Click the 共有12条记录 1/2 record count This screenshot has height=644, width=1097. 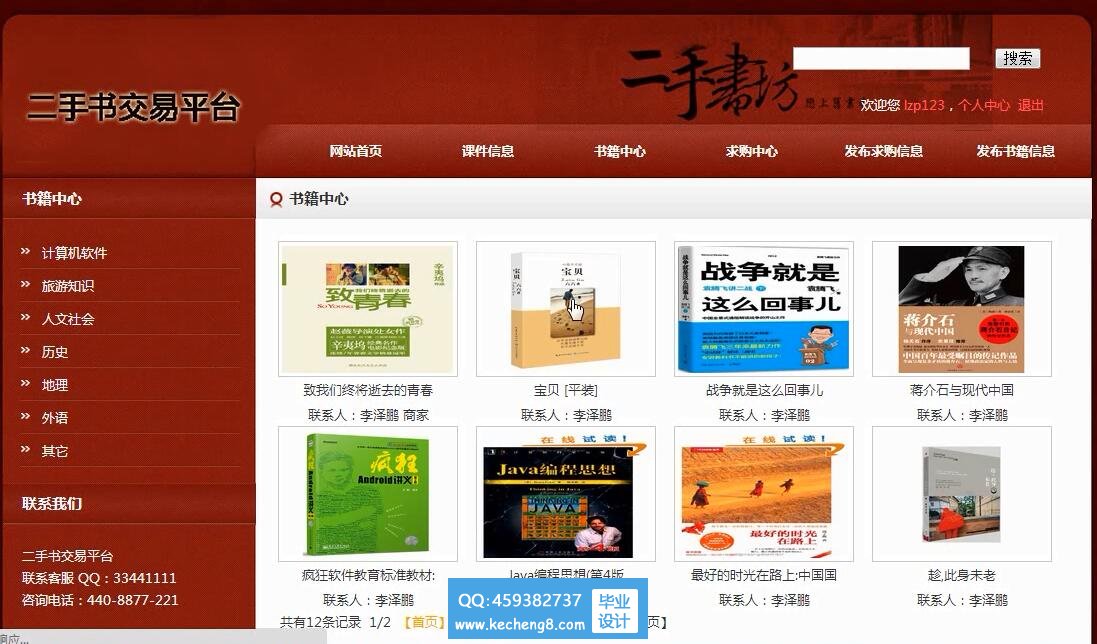pyautogui.click(x=335, y=622)
